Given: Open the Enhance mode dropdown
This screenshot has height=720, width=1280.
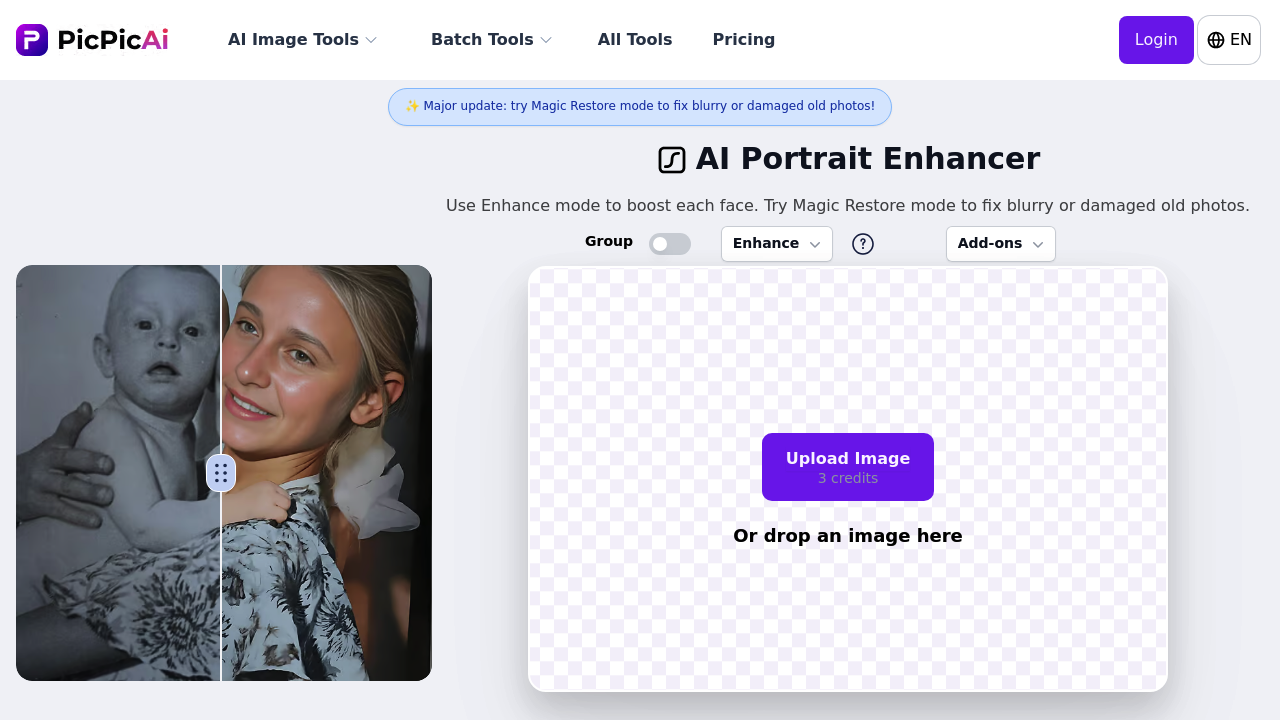Looking at the screenshot, I should 776,243.
